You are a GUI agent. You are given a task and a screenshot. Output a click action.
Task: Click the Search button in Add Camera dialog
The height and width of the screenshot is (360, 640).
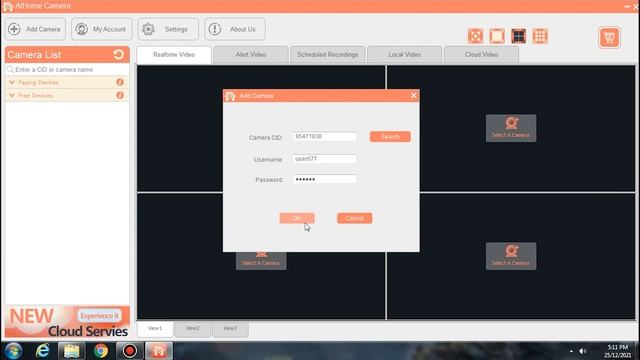click(390, 137)
